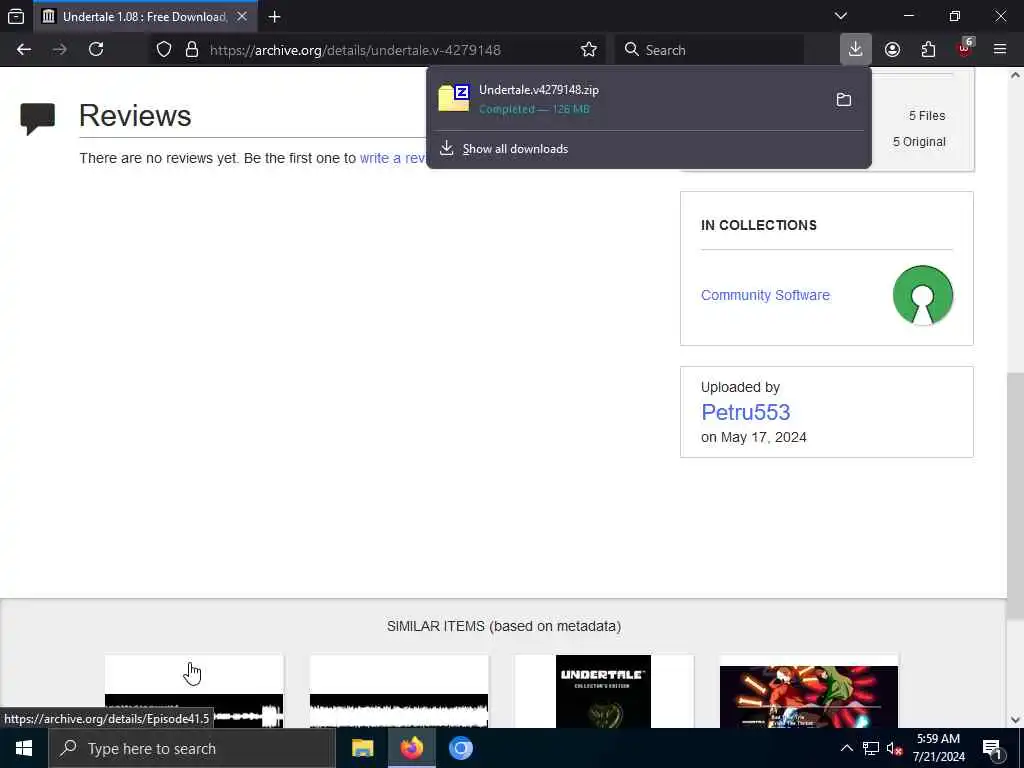Open the extensions puzzle icon
This screenshot has height=768, width=1024.
click(x=928, y=50)
